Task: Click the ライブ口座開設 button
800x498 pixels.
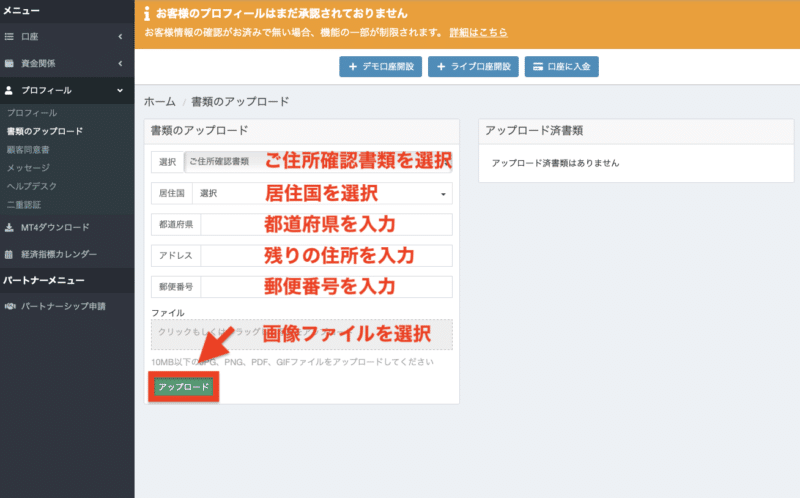Action: coord(473,67)
